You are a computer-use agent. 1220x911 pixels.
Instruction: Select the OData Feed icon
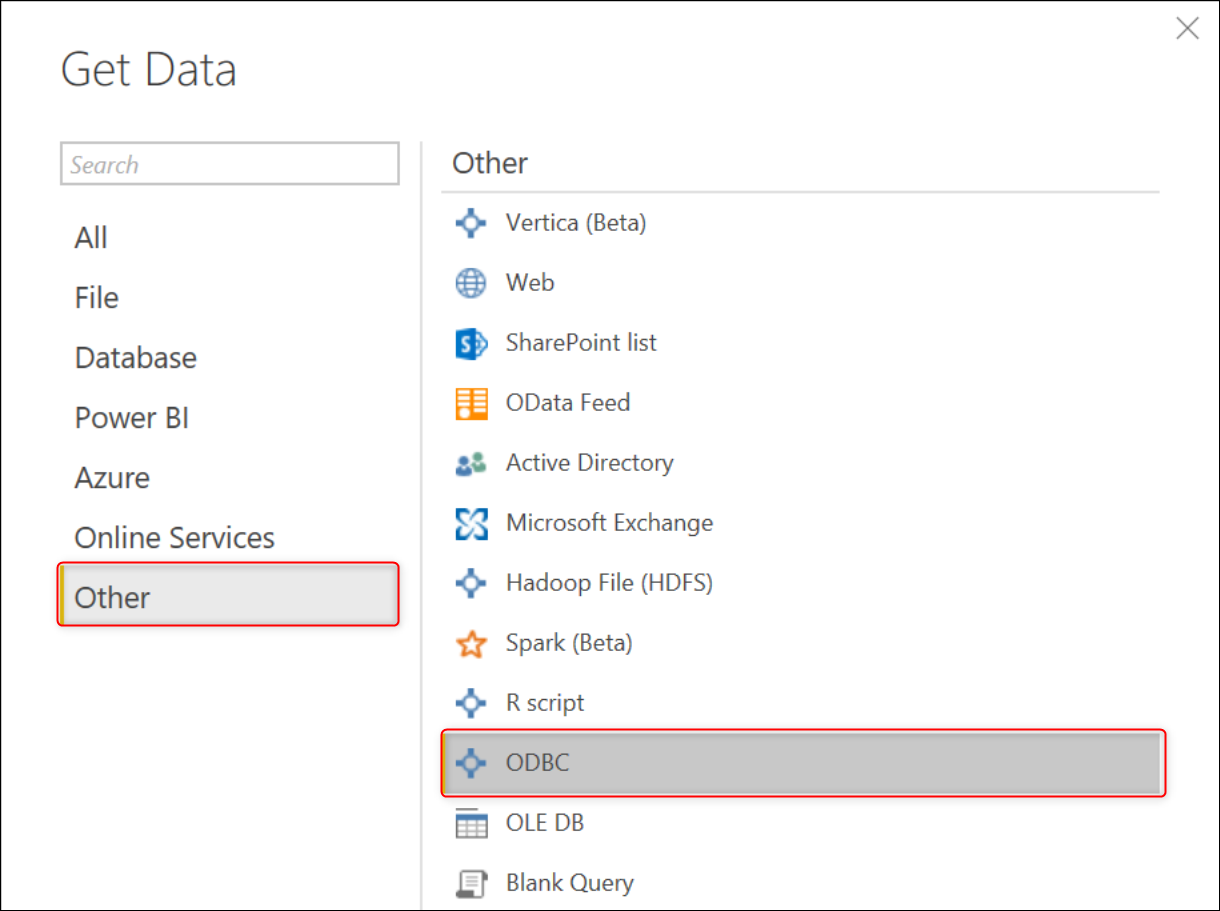click(470, 403)
